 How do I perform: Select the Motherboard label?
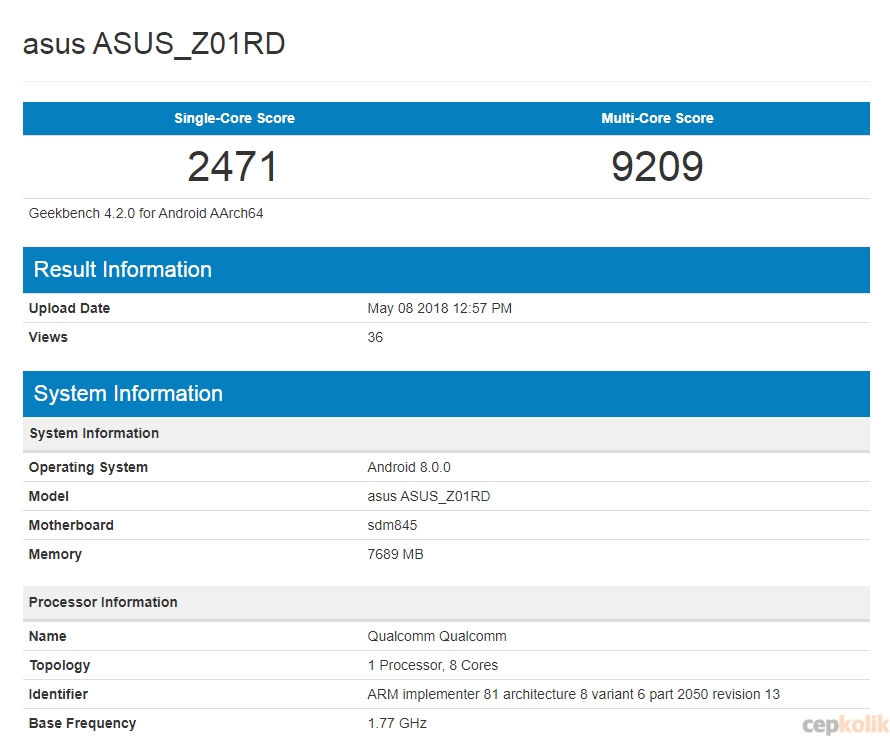[71, 525]
